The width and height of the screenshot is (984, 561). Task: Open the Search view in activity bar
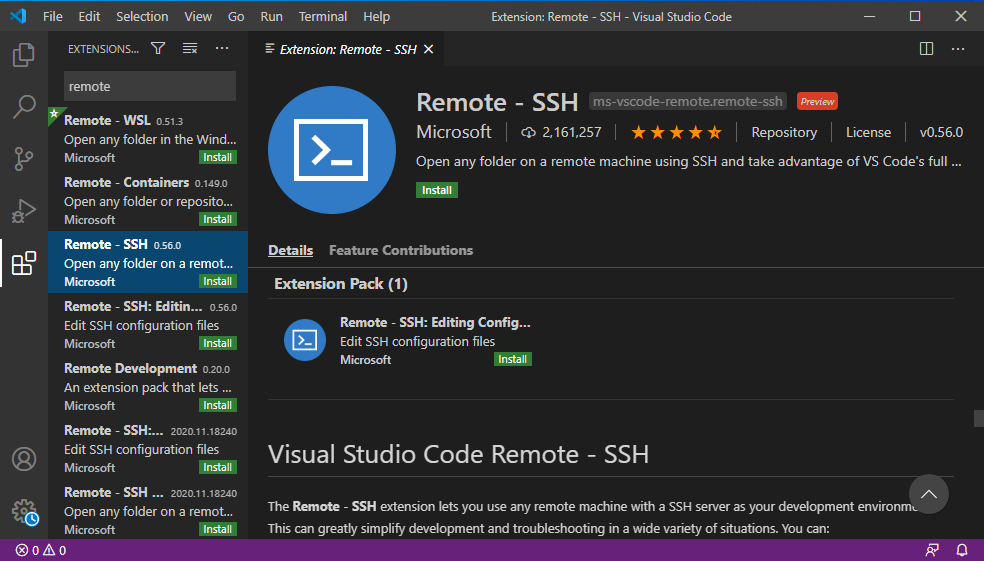point(24,107)
